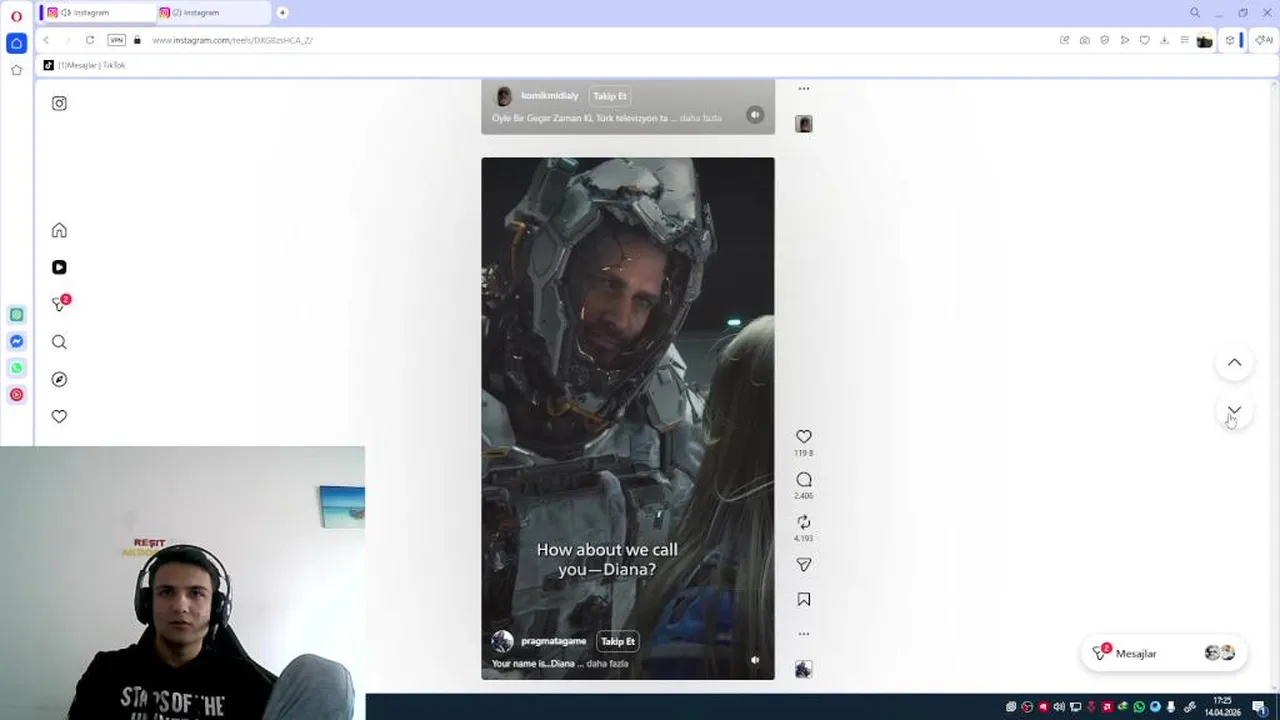
Task: Open notifications heart in the sidebar
Action: [x=59, y=416]
